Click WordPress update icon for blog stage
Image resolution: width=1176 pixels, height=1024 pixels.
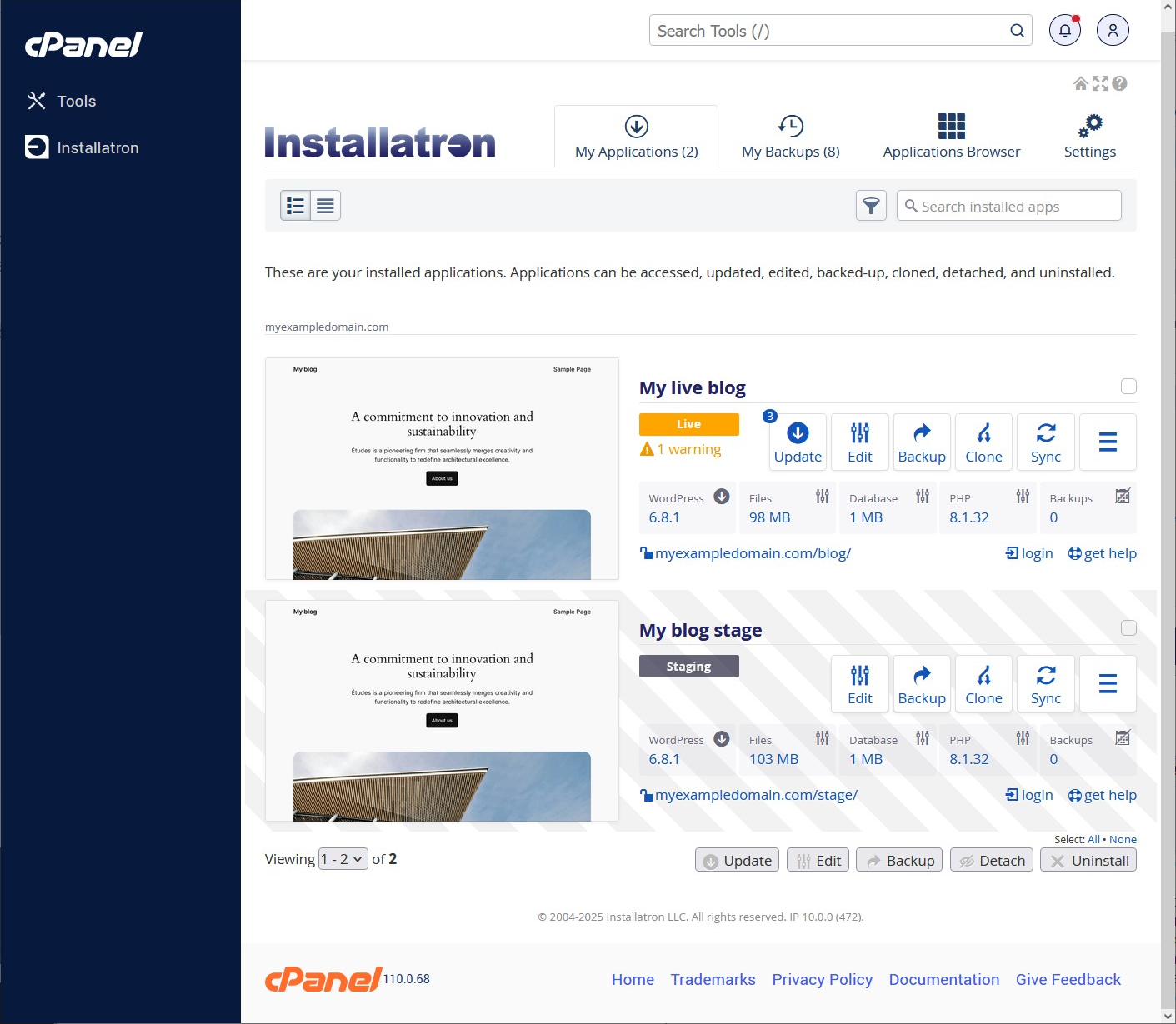722,738
